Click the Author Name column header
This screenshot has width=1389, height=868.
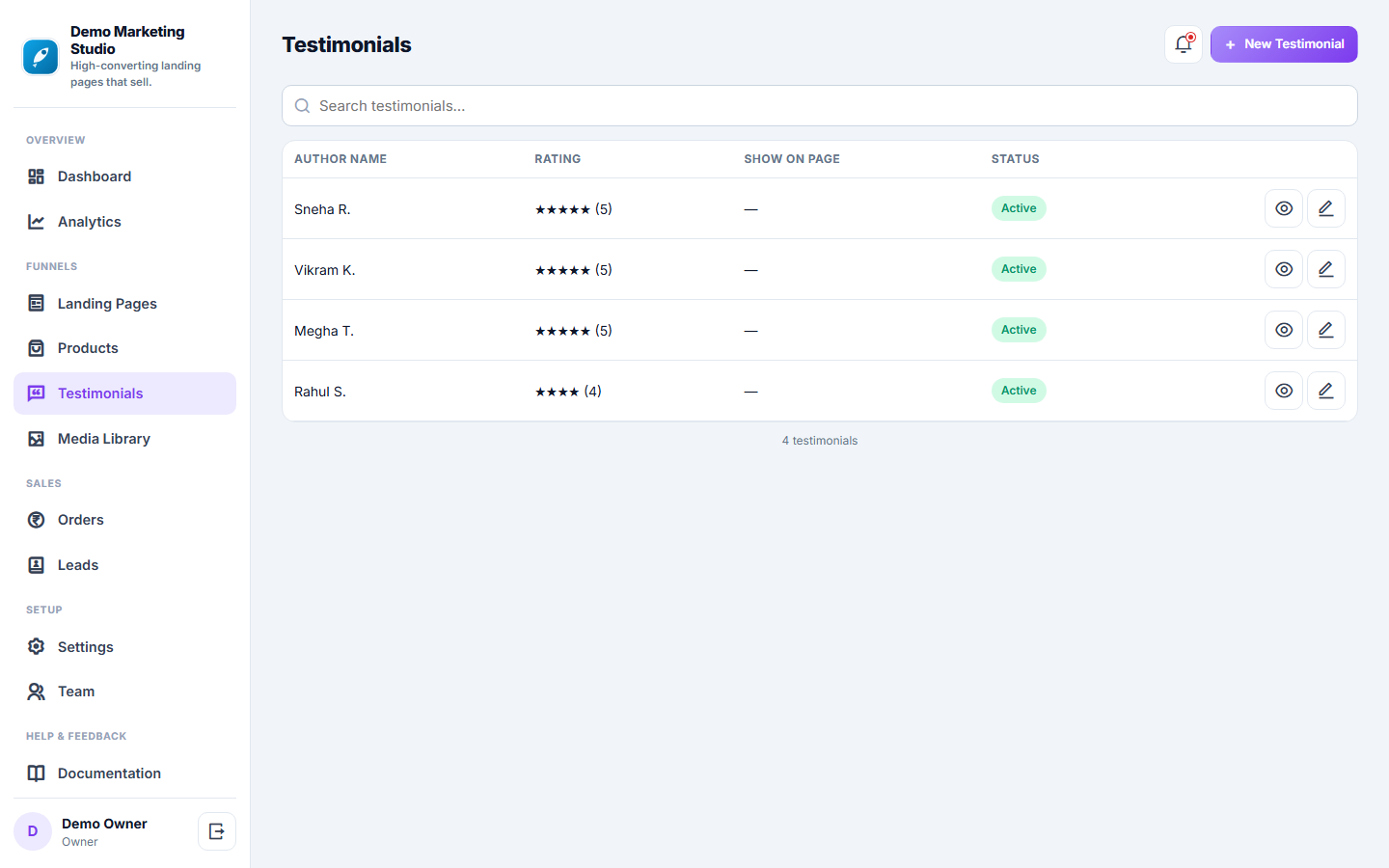(x=340, y=159)
